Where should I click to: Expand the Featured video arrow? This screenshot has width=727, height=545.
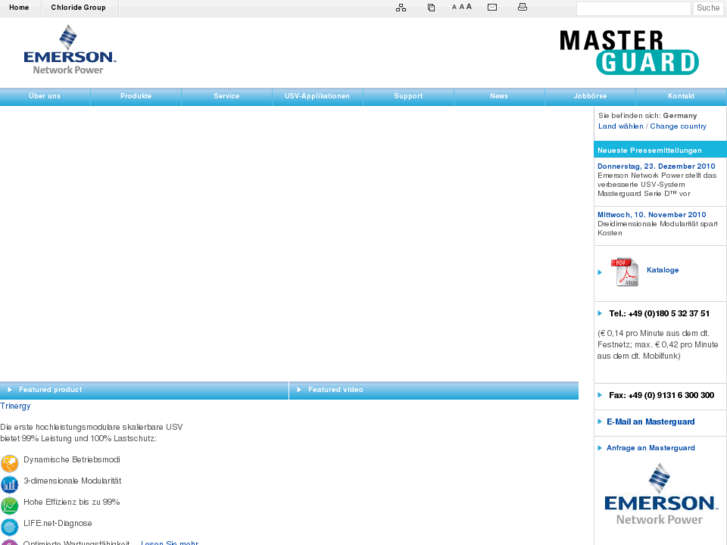point(299,390)
